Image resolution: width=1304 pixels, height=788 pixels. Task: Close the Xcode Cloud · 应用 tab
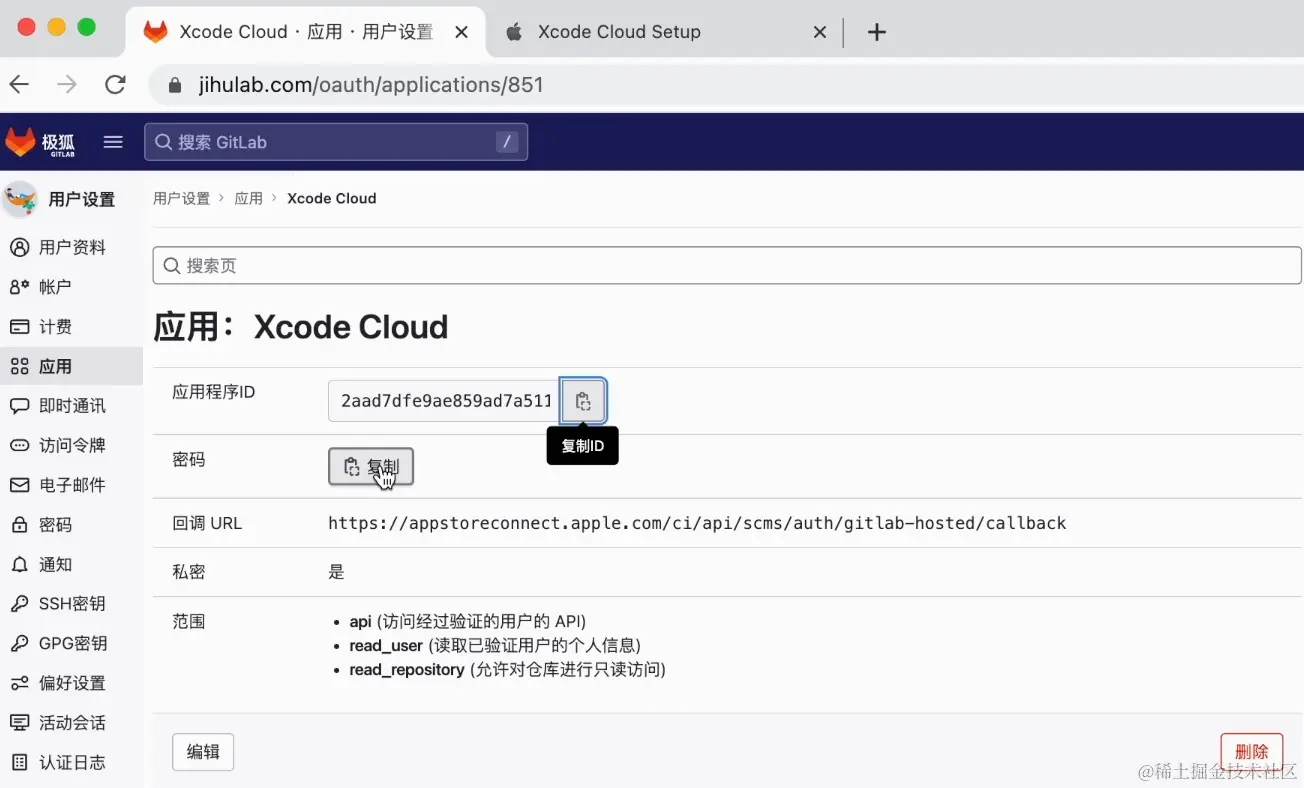pyautogui.click(x=461, y=32)
